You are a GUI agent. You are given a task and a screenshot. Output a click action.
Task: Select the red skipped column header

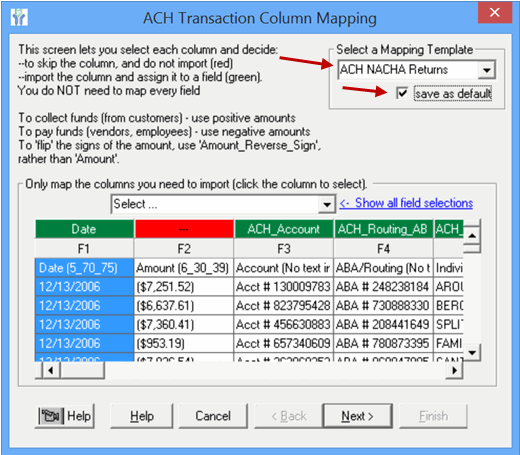tap(184, 229)
